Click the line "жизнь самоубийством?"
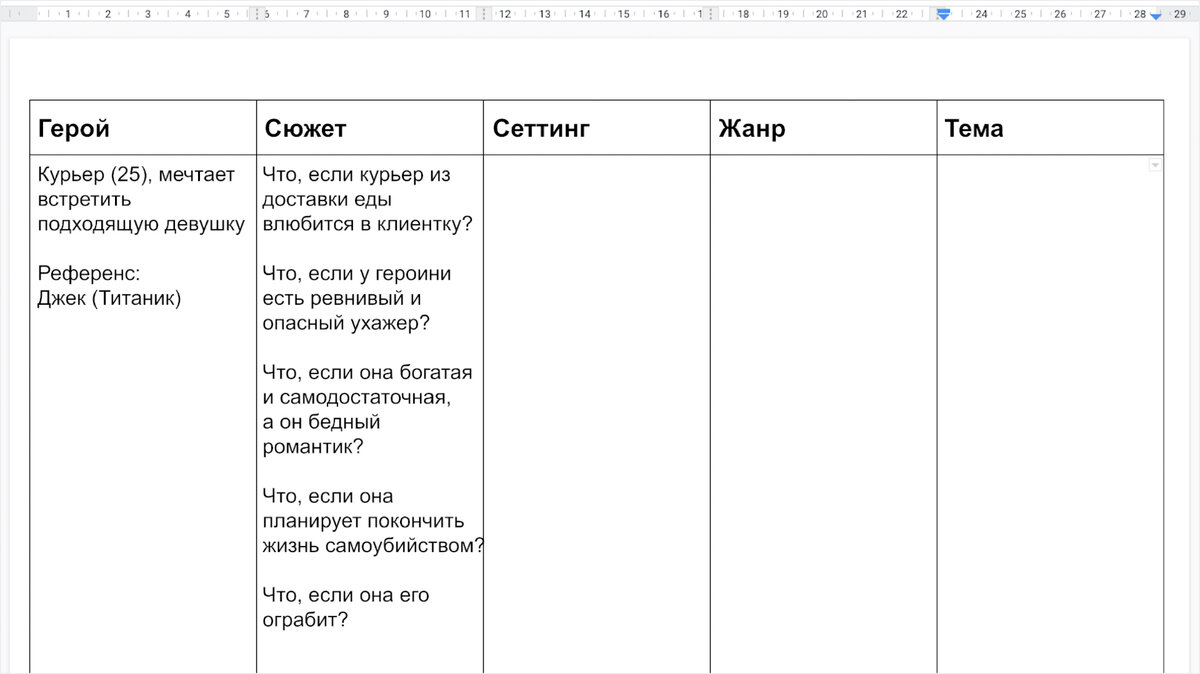The width and height of the screenshot is (1200, 674). pyautogui.click(x=374, y=546)
